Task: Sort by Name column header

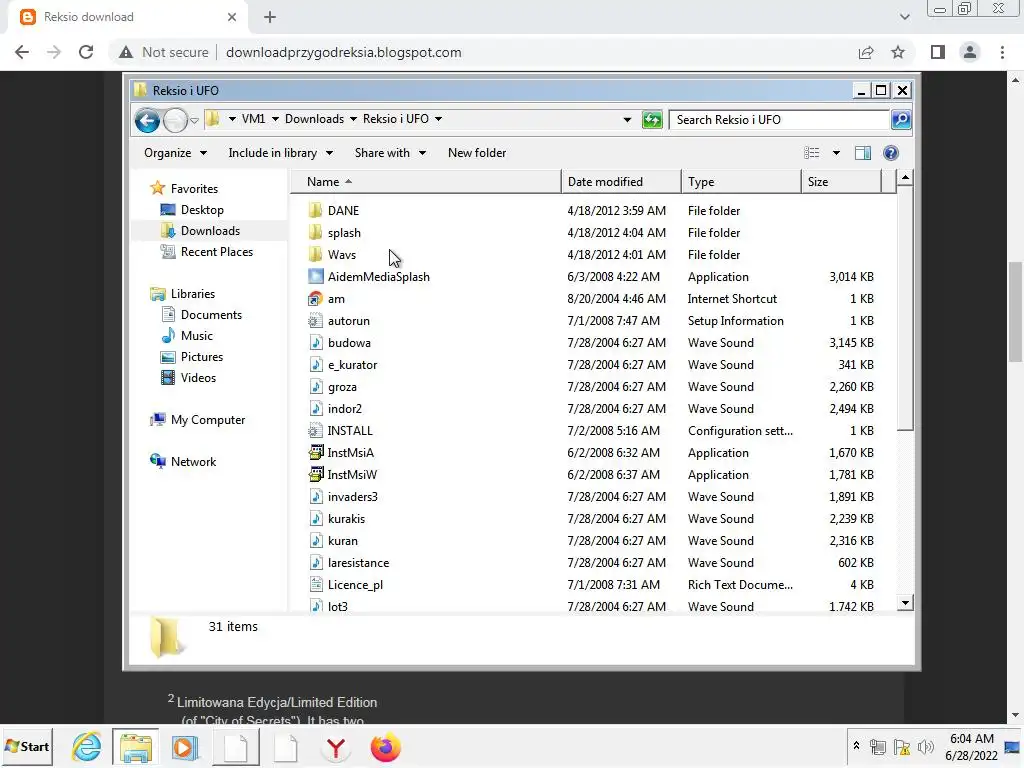Action: (425, 182)
